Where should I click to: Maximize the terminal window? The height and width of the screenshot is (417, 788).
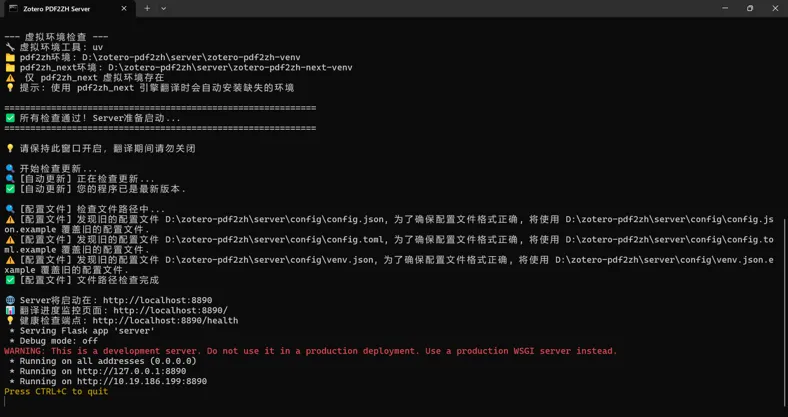pyautogui.click(x=750, y=9)
